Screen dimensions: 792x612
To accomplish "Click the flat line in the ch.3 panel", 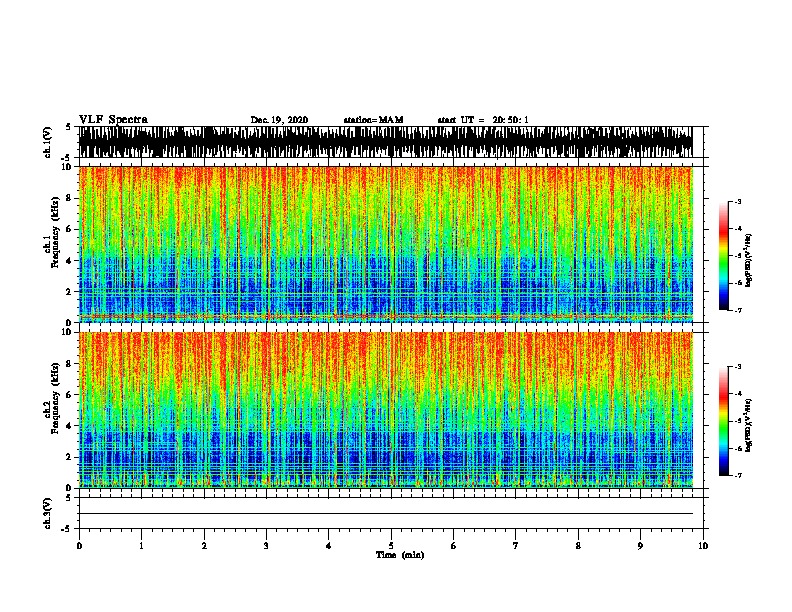I will (x=385, y=514).
